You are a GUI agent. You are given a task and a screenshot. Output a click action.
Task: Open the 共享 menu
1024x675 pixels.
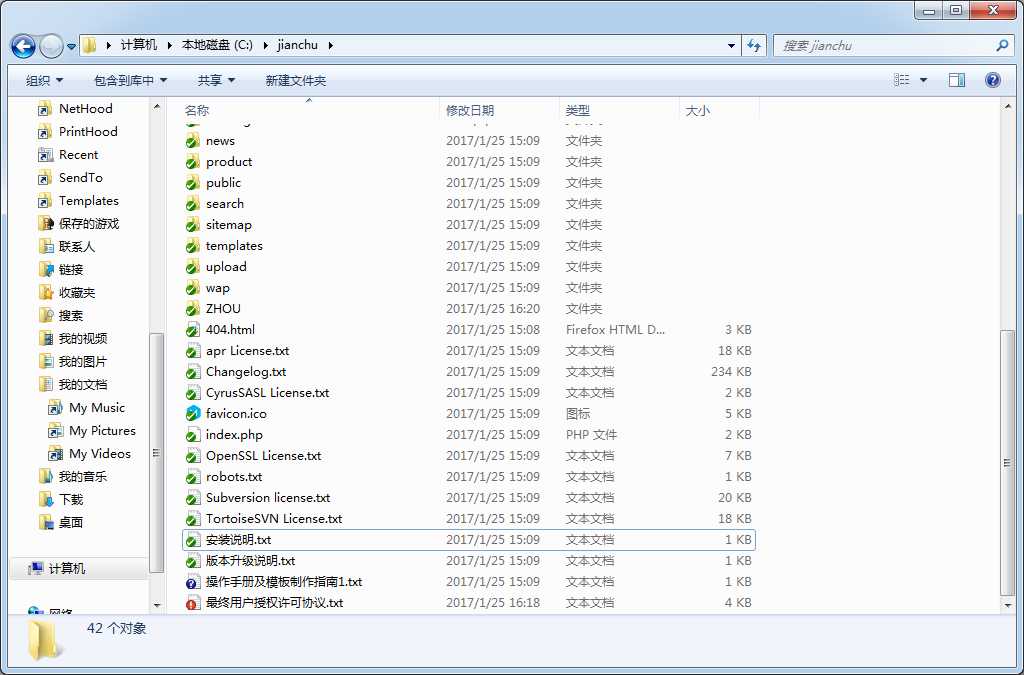coord(216,80)
